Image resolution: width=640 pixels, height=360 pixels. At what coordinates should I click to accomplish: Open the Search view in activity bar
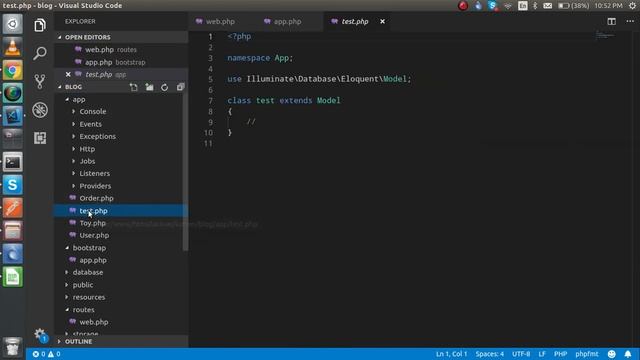click(40, 53)
